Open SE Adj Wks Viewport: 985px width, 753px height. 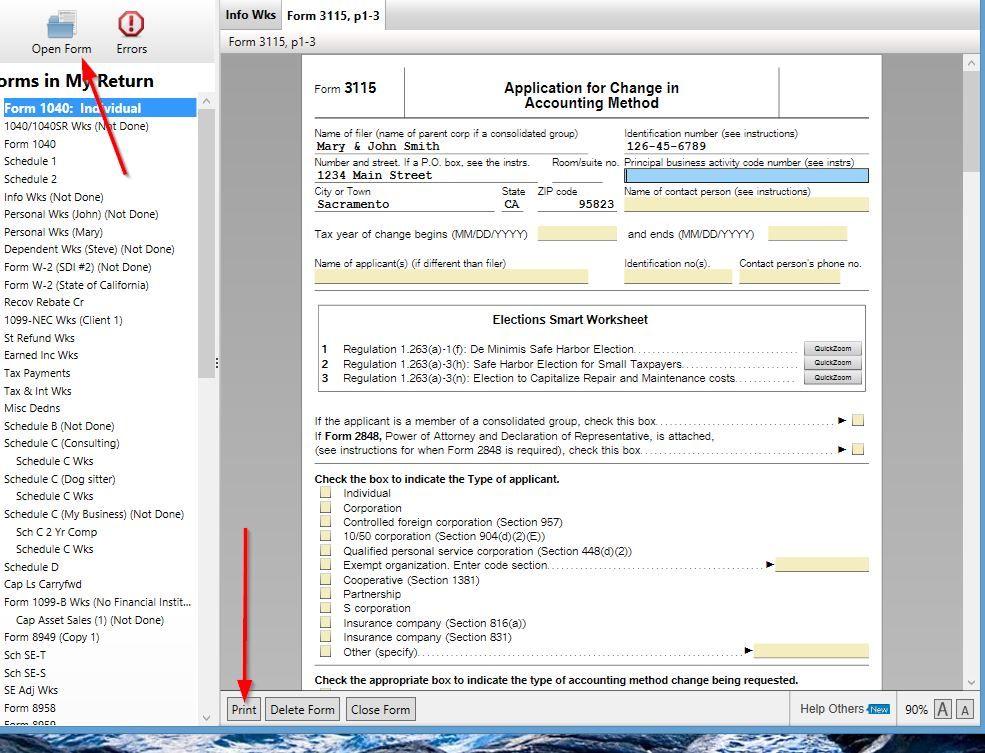pos(31,690)
